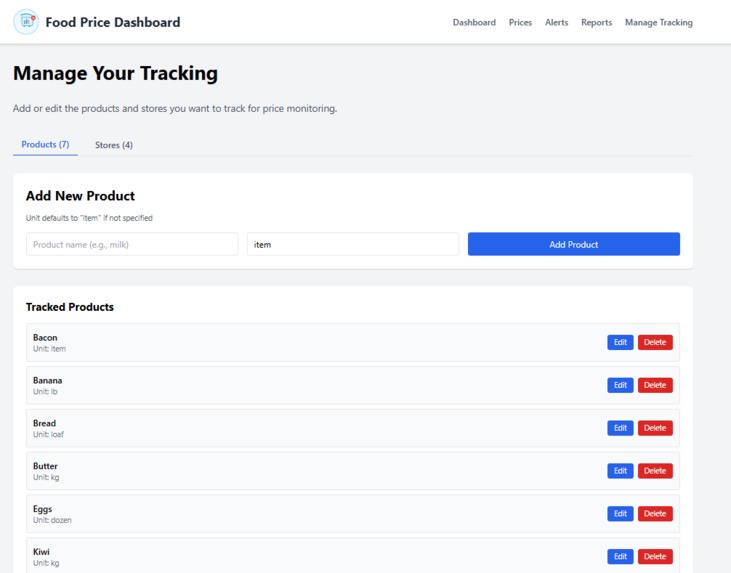Click the 'Manage Your Tracking' heading
This screenshot has height=573, width=731.
click(115, 74)
